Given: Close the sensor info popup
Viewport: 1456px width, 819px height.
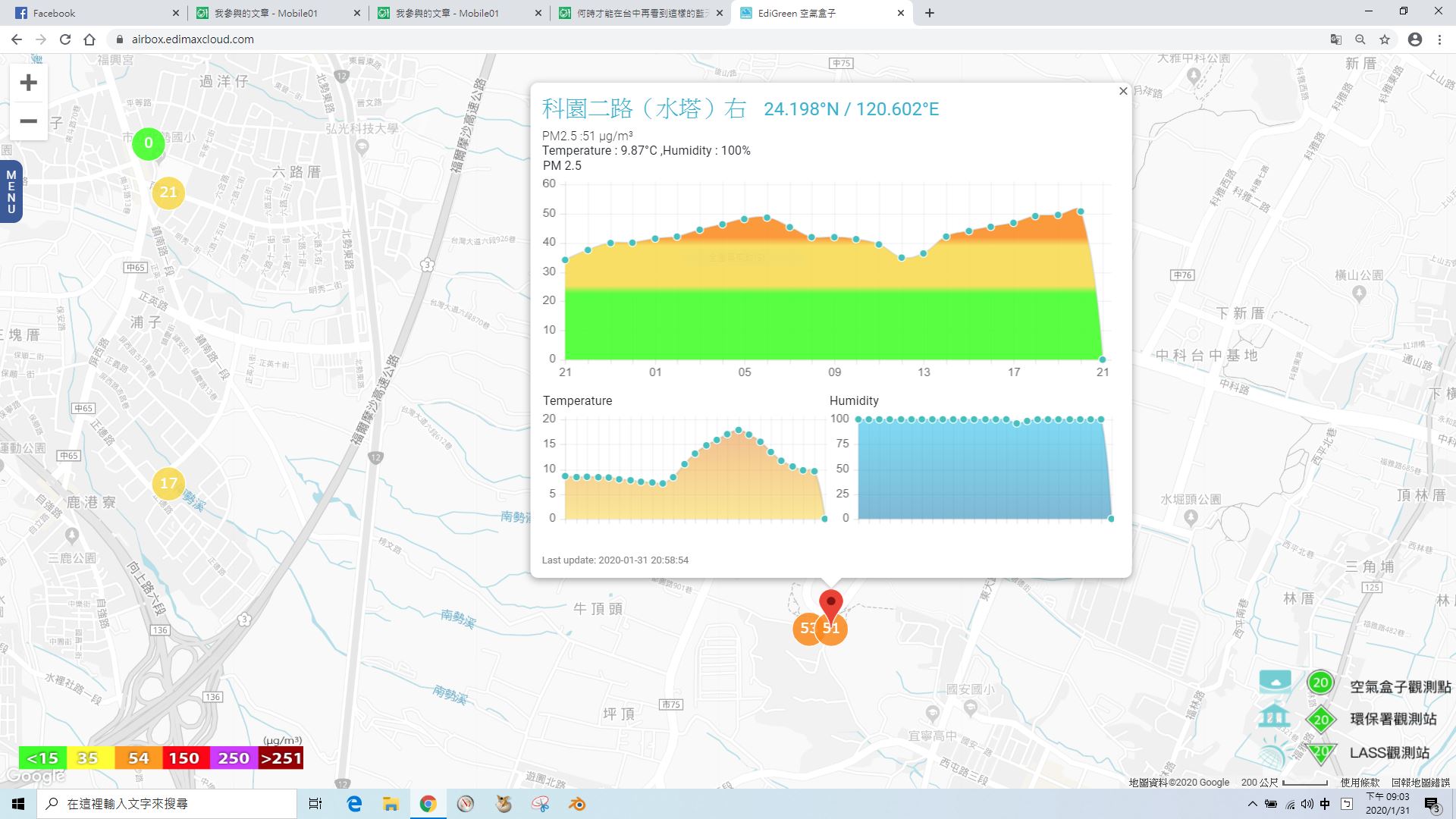Looking at the screenshot, I should click(x=1123, y=91).
